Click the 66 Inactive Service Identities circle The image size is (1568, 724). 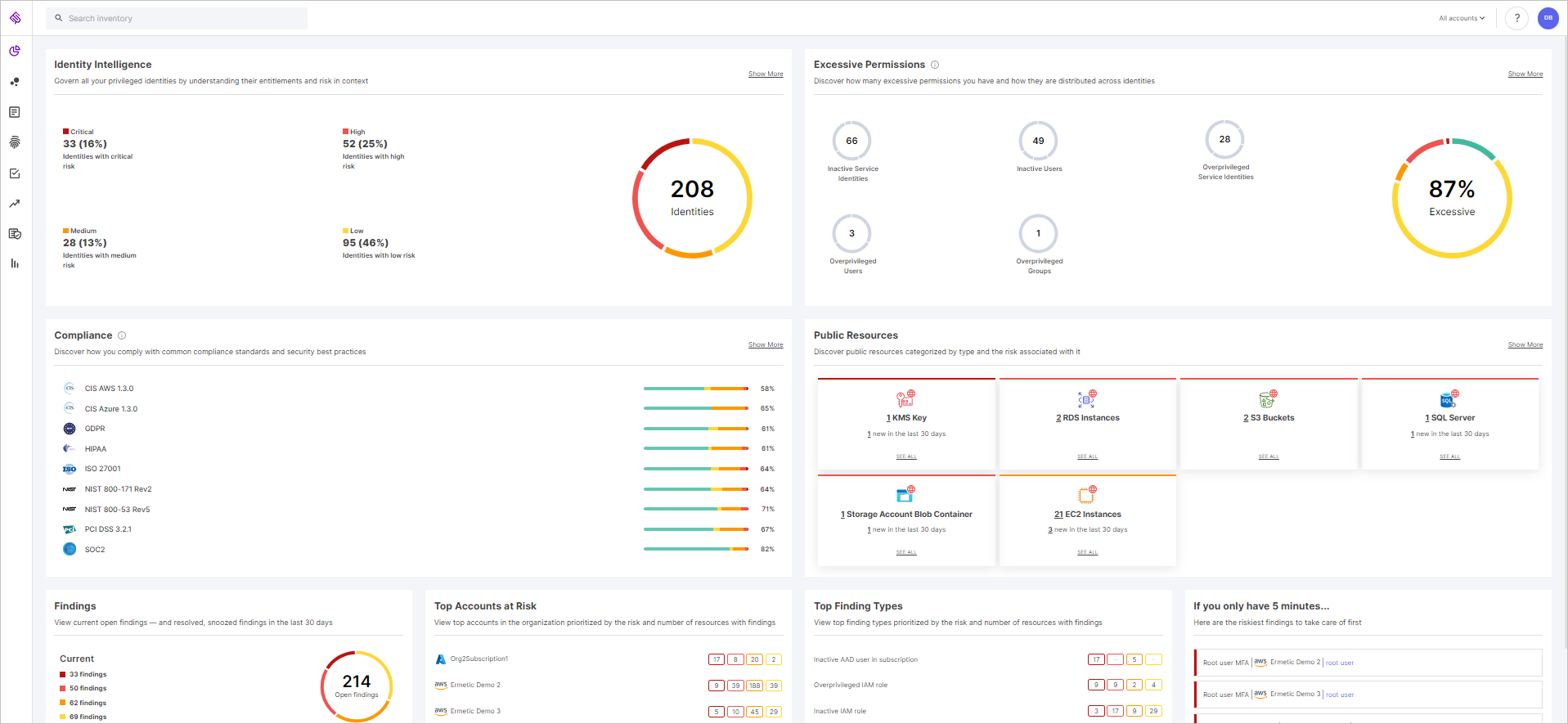pos(851,141)
